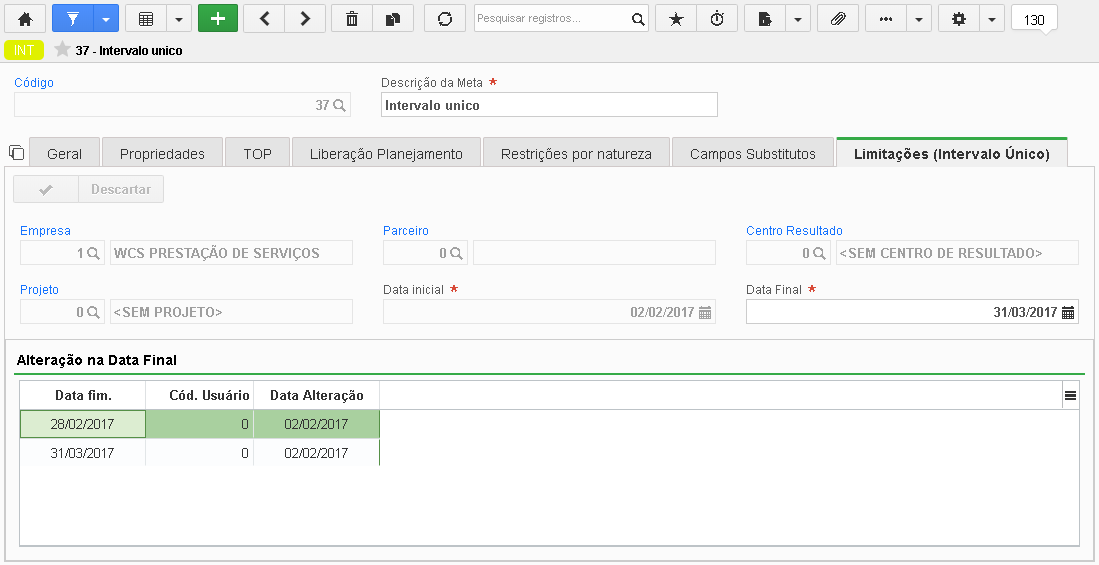The height and width of the screenshot is (565, 1099).
Task: Click the Descartar button
Action: coord(121,189)
